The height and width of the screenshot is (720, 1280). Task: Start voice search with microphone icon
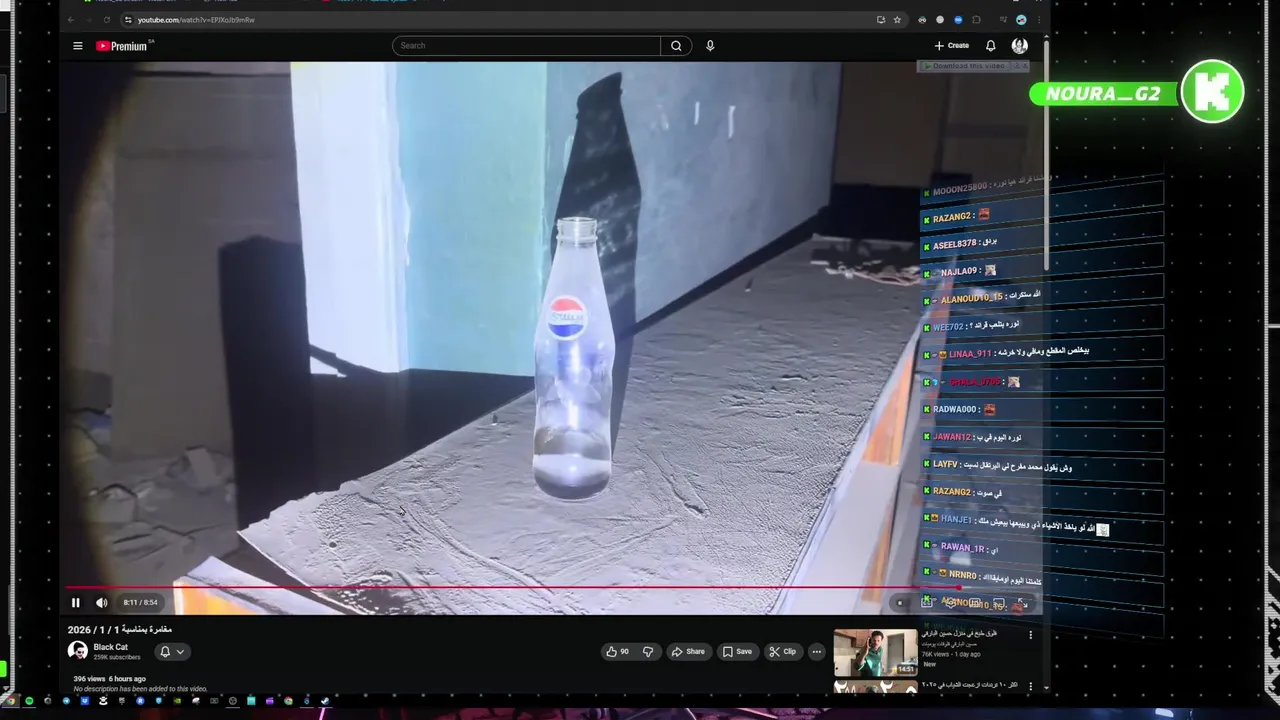click(x=710, y=45)
